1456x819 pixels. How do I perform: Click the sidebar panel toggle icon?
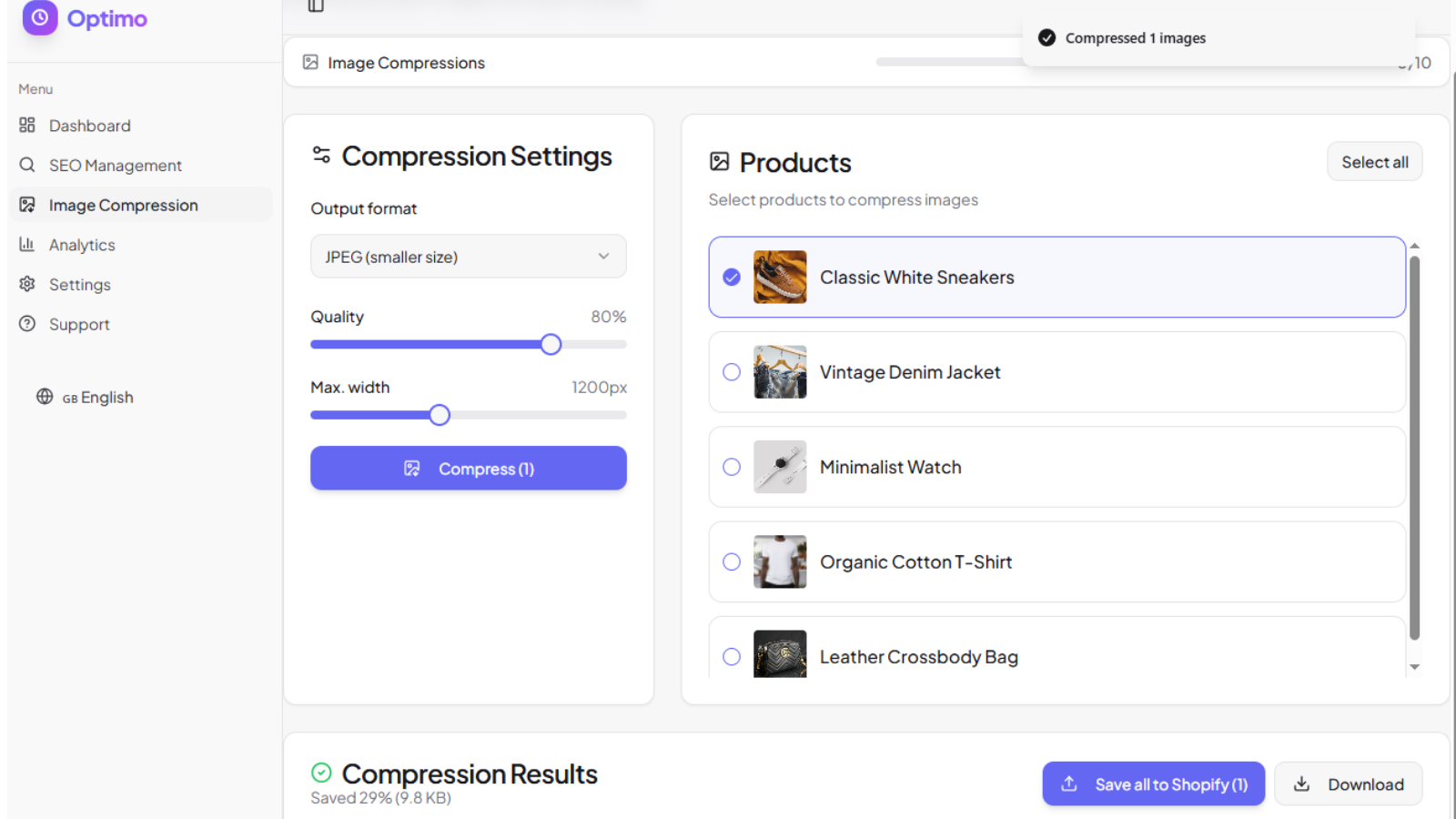click(316, 5)
